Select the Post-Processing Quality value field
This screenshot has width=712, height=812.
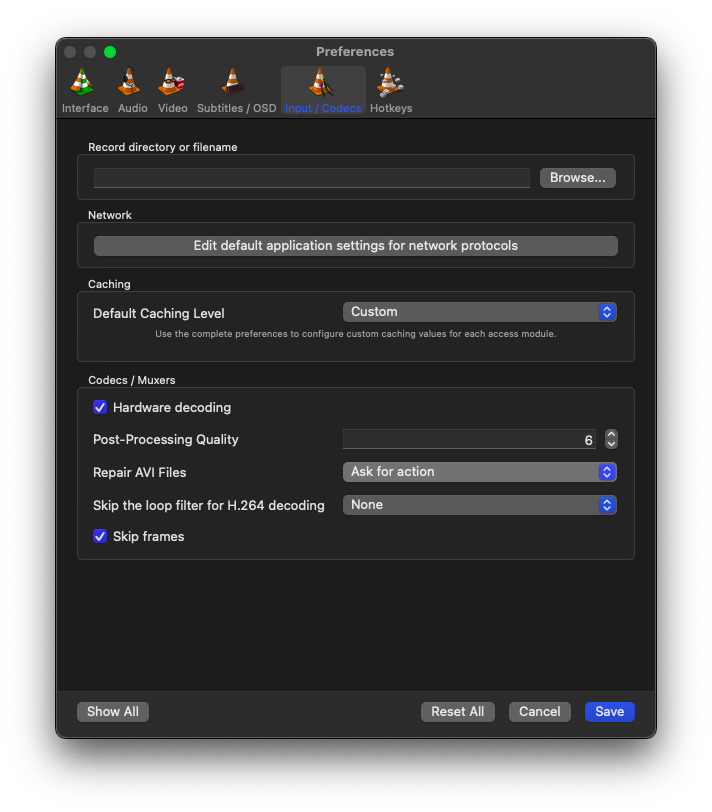(470, 439)
